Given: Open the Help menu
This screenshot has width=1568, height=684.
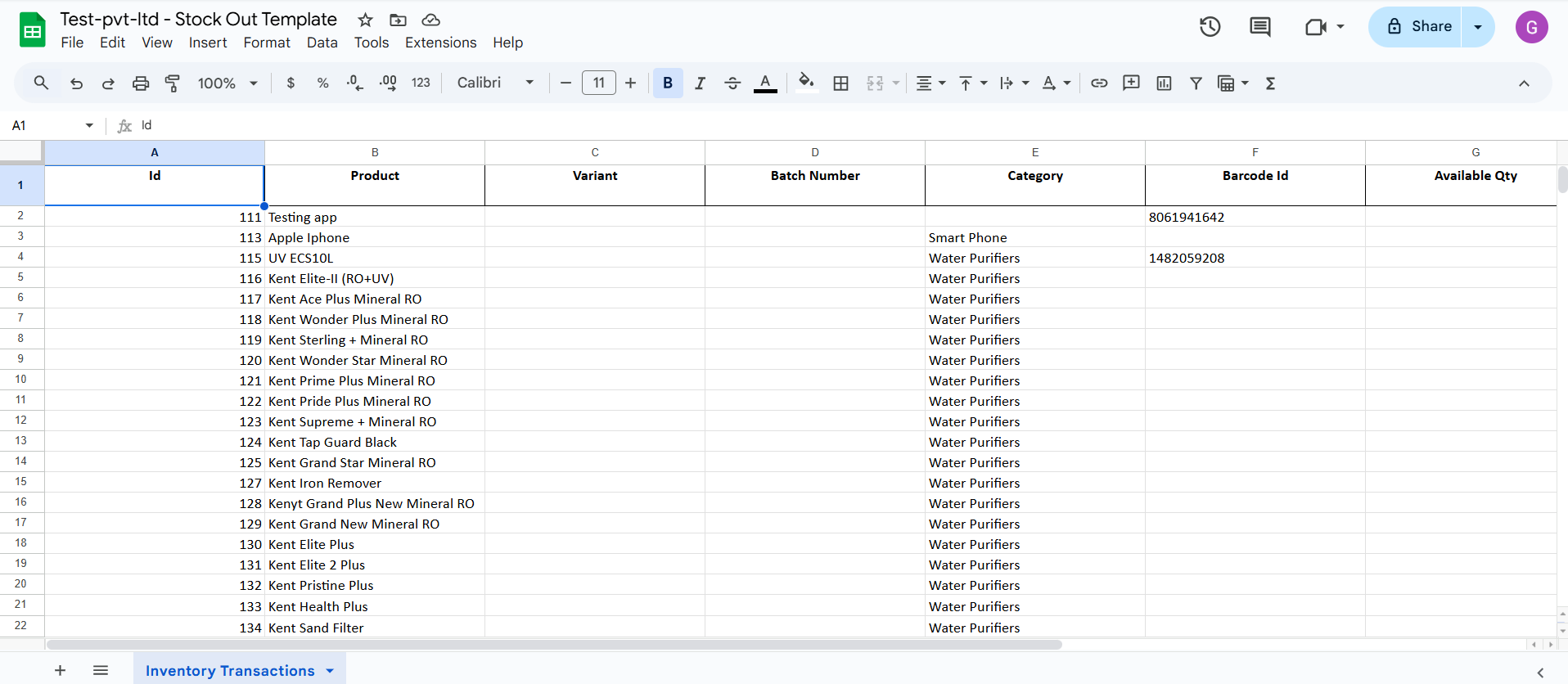Looking at the screenshot, I should (508, 43).
